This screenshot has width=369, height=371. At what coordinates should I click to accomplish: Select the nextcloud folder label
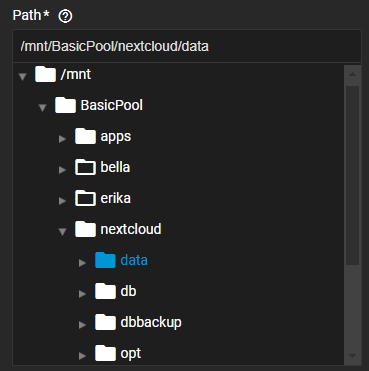(x=131, y=229)
